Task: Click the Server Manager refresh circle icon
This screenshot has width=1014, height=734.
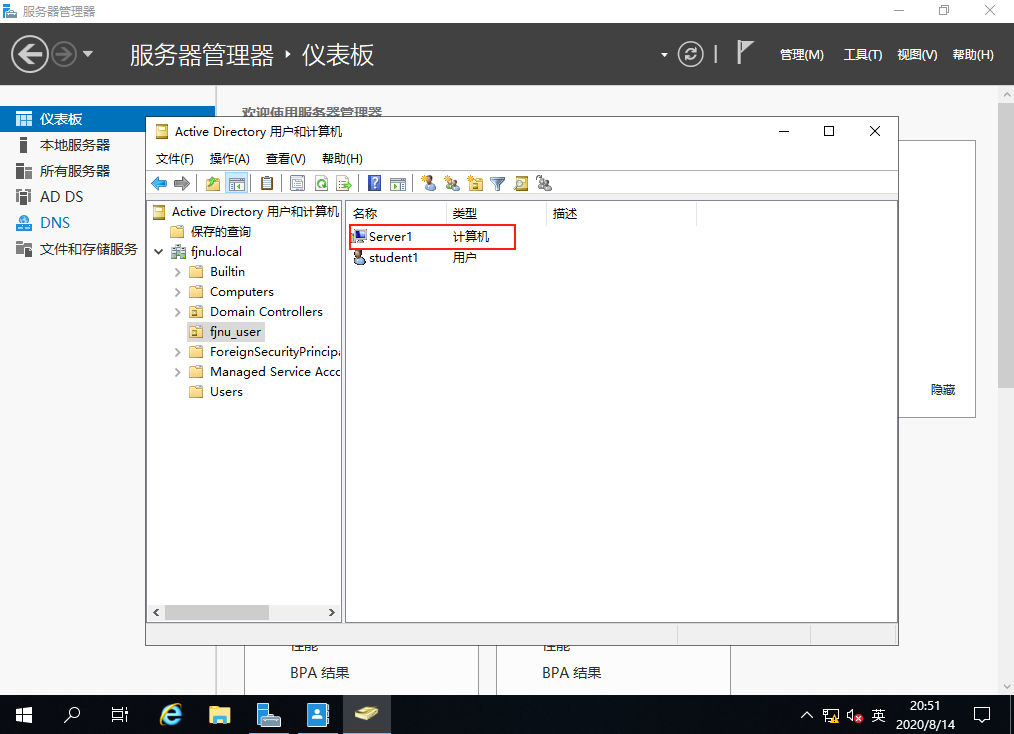Action: [690, 54]
